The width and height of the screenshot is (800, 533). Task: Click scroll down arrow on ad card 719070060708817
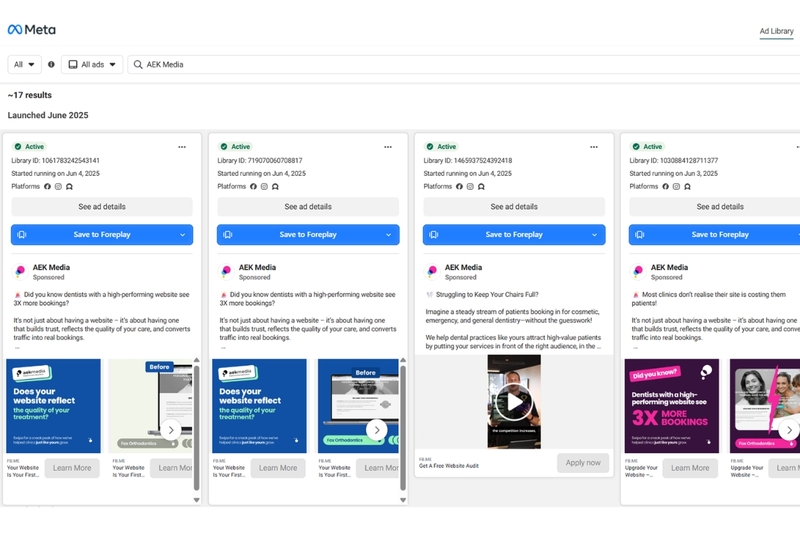[x=403, y=500]
